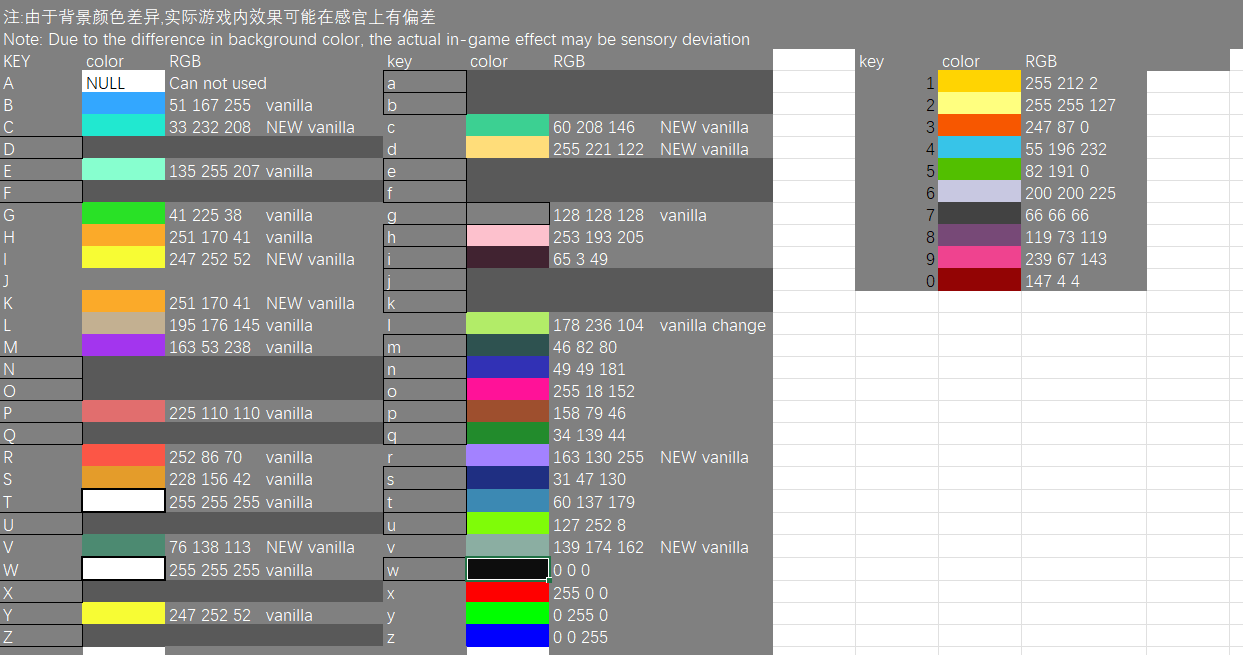This screenshot has width=1243, height=655.
Task: Click the RGB cell reading 178 236 104
Action: pyautogui.click(x=598, y=325)
